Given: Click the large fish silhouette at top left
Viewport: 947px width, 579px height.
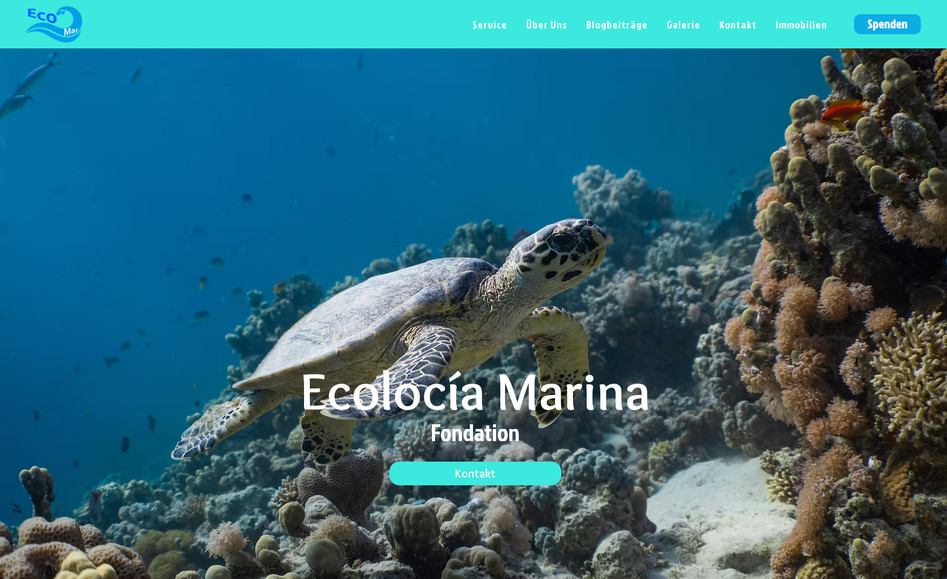Looking at the screenshot, I should [x=30, y=85].
